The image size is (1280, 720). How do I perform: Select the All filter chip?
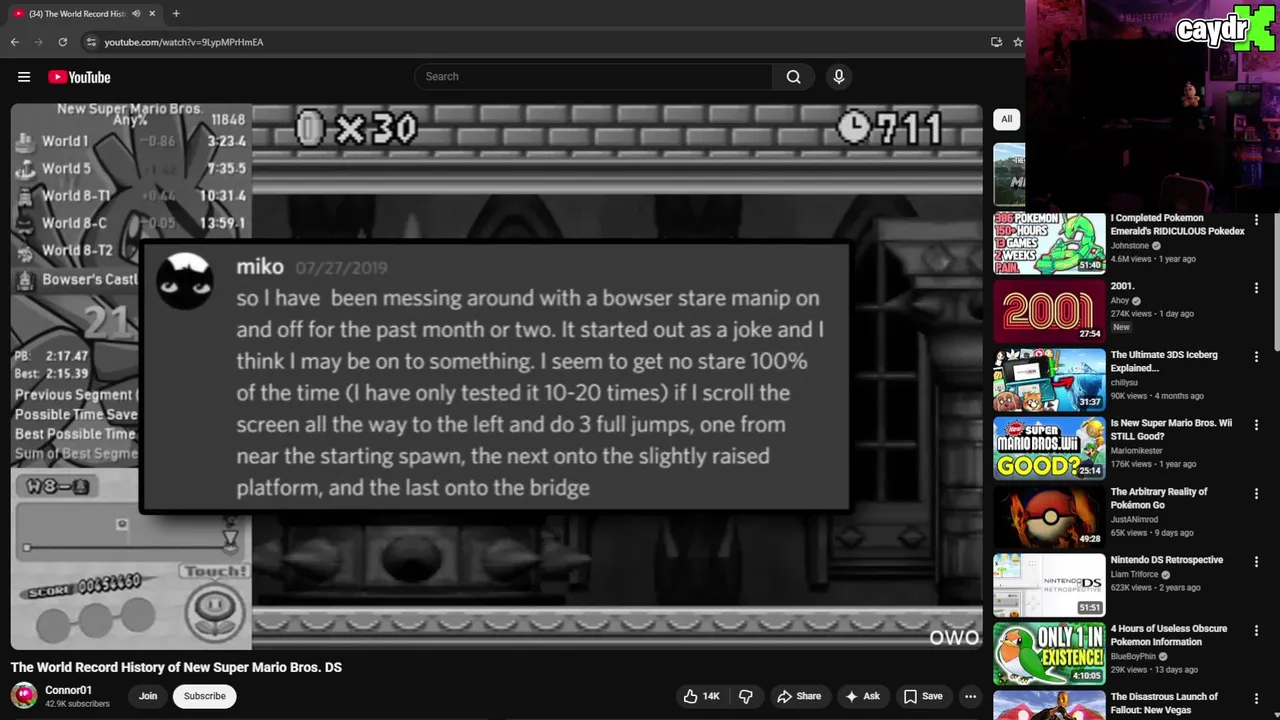point(1006,119)
